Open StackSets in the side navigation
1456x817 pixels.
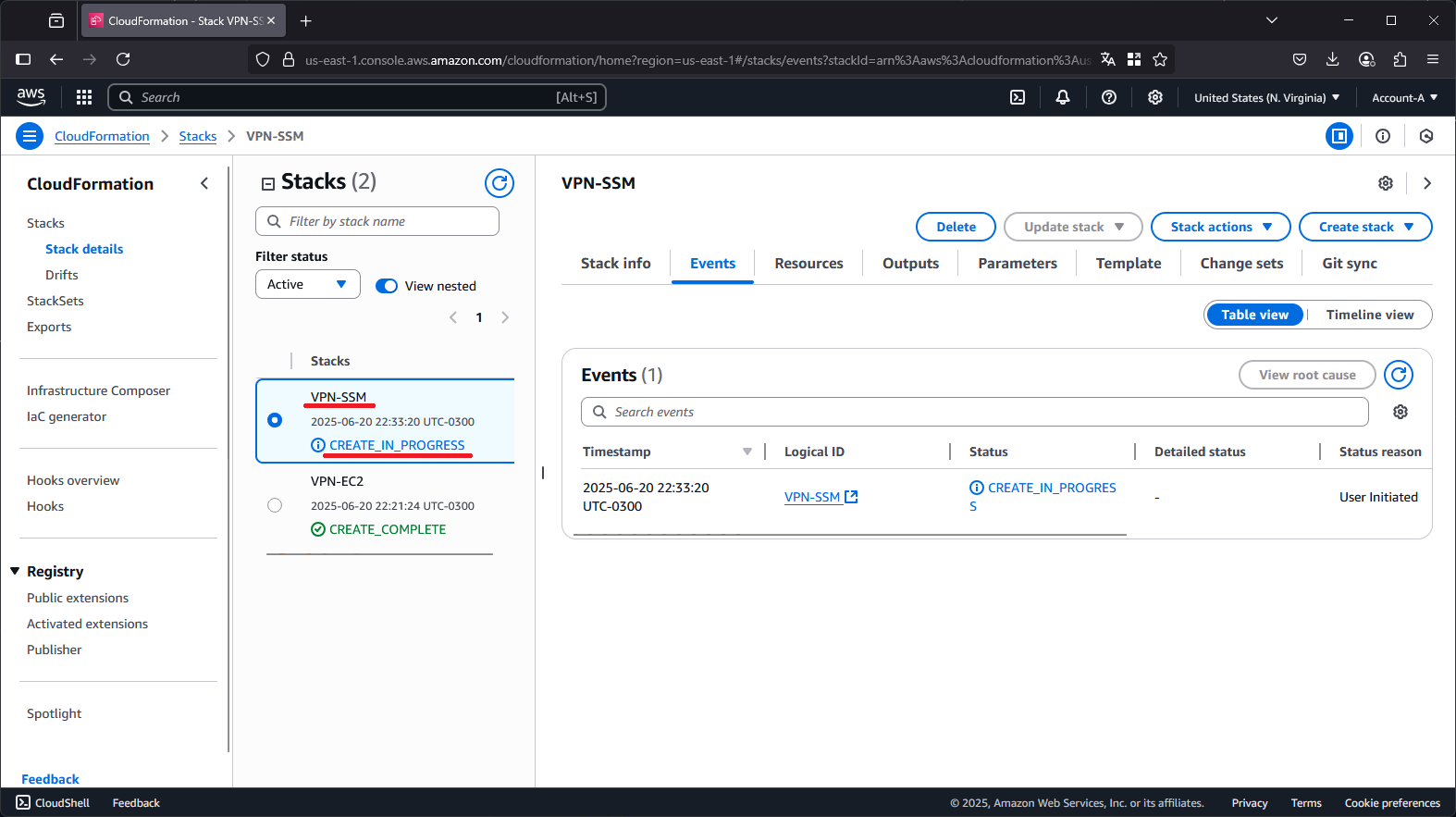coord(56,301)
